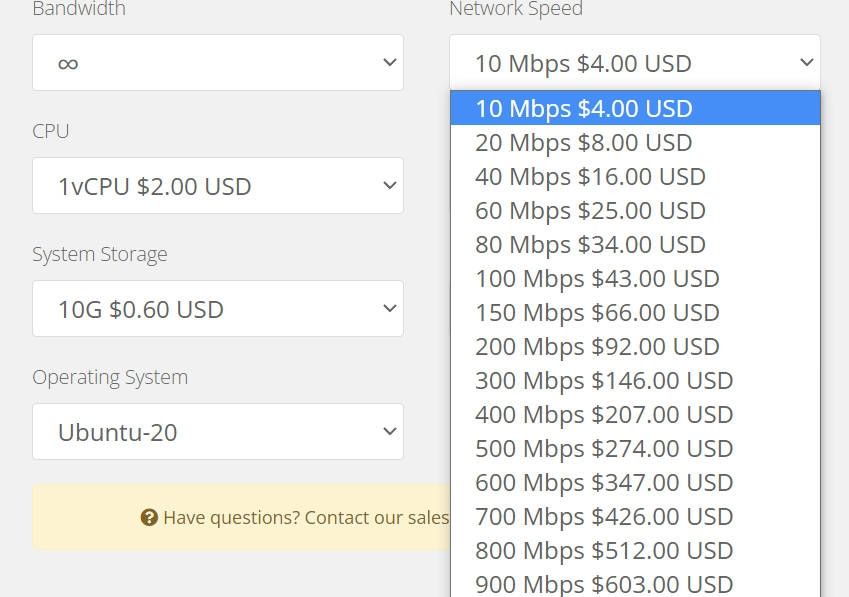Choose 40 Mbps $16.00 USD option
This screenshot has width=849, height=597.
click(x=634, y=176)
